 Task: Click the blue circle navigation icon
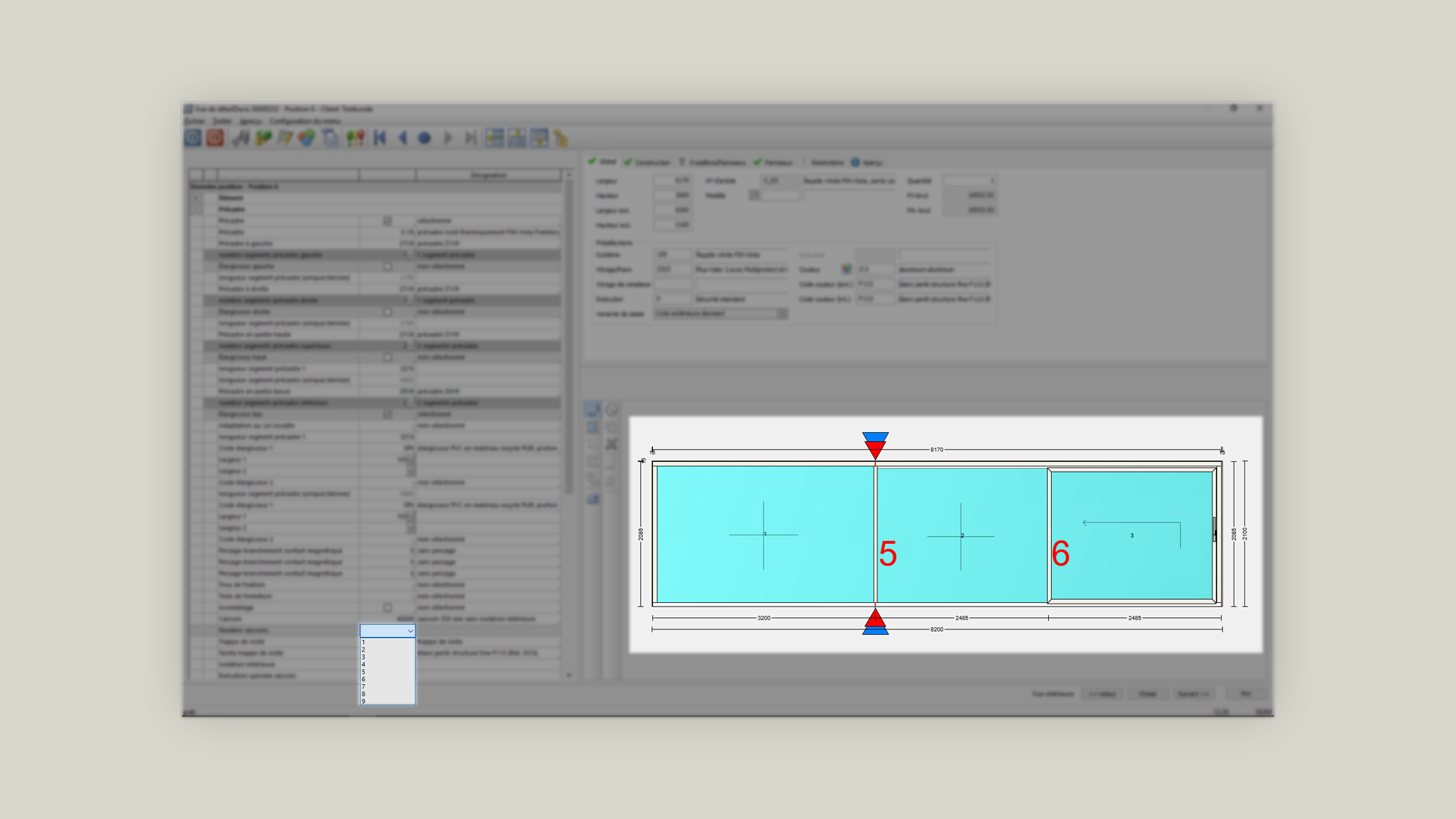(425, 138)
